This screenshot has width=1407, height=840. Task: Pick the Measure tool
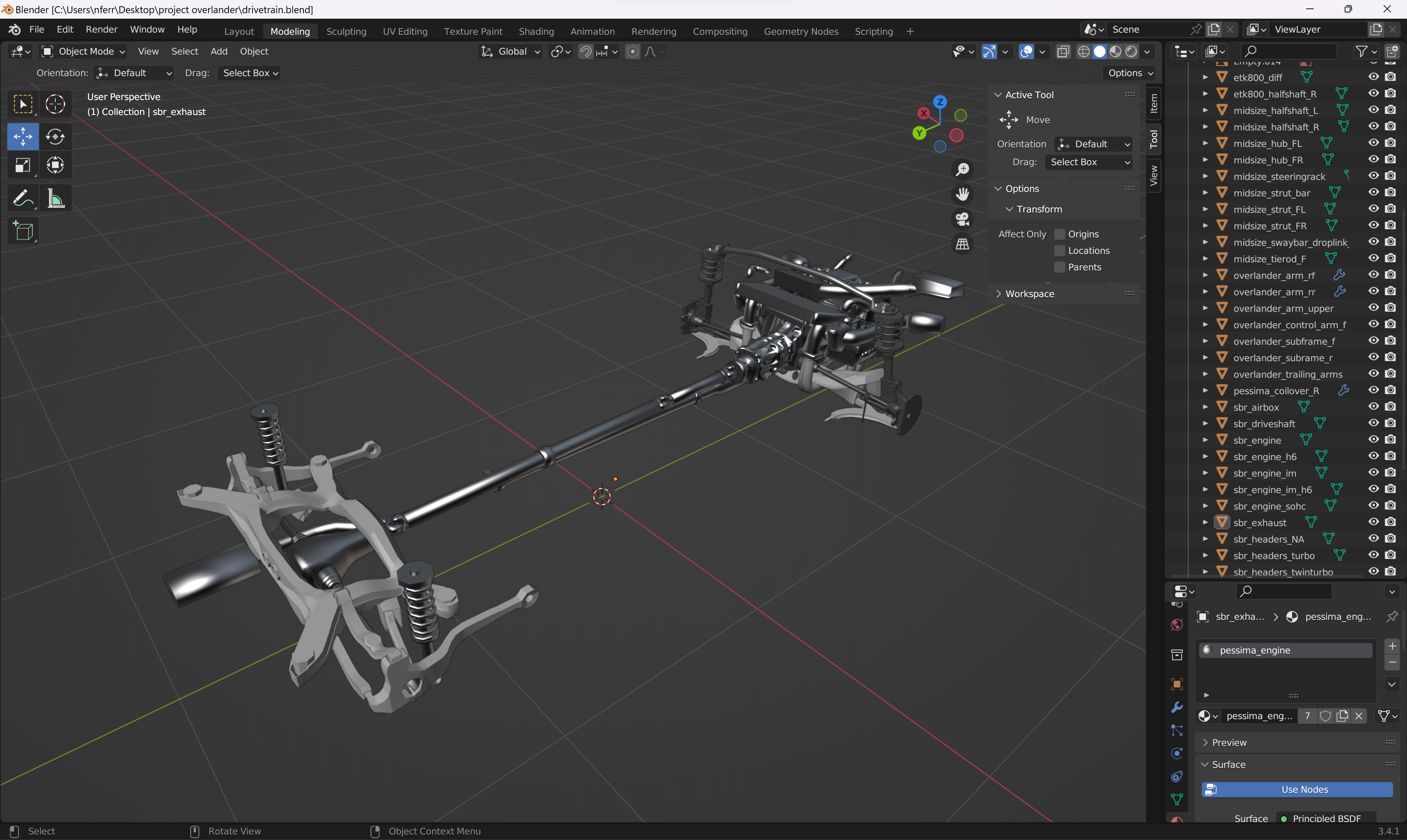(55, 198)
